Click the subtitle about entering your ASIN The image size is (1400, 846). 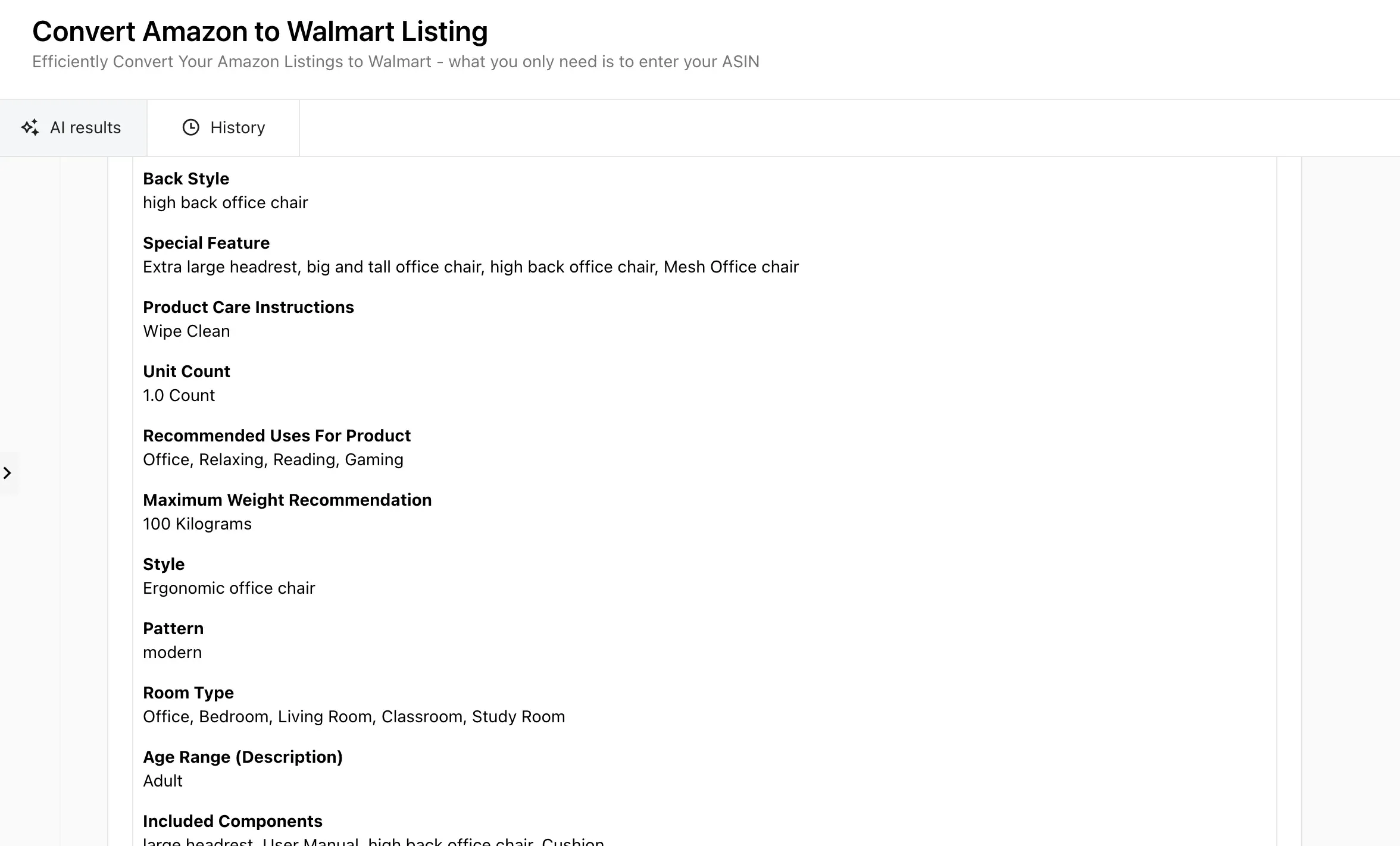coord(396,61)
